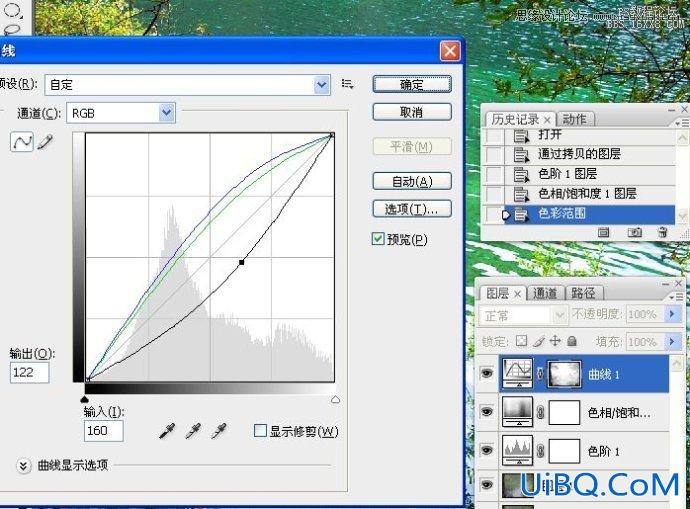Screen dimensions: 690x509
Task: Open the preset options menu icon
Action: coord(347,84)
